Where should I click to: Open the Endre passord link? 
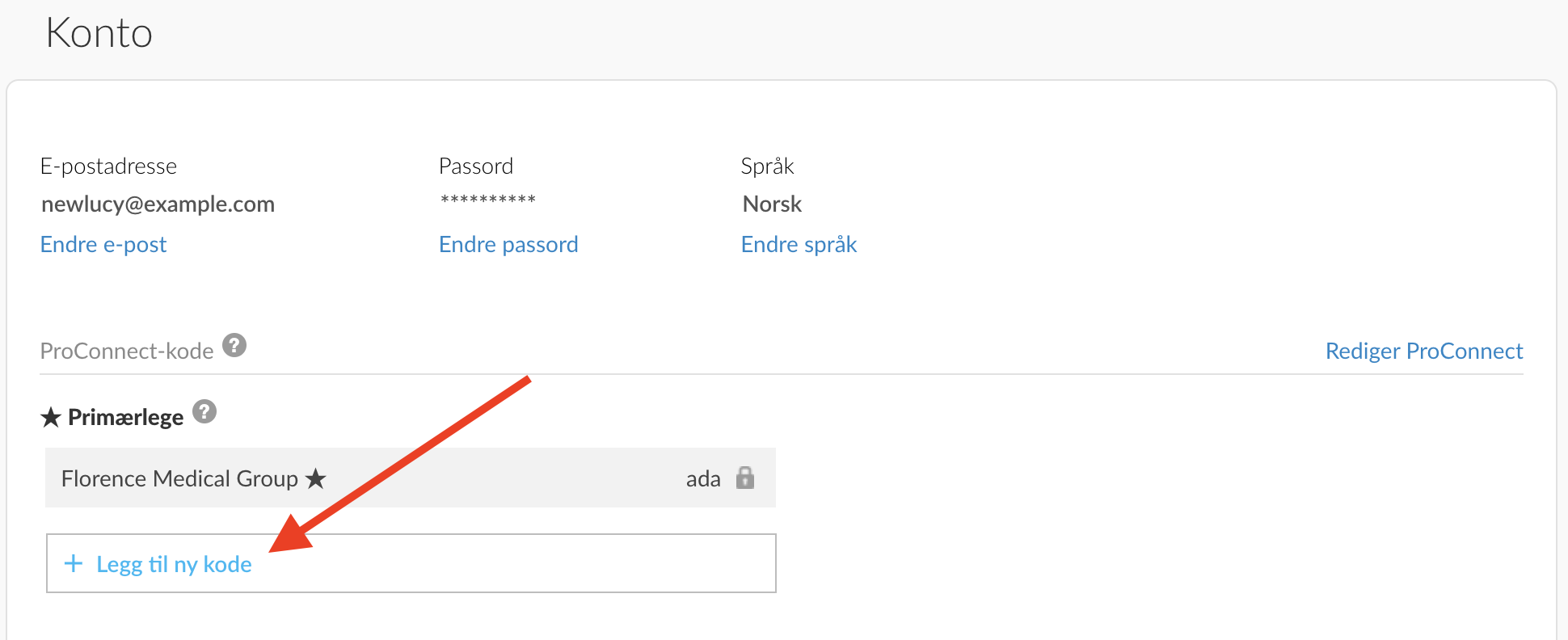coord(508,244)
